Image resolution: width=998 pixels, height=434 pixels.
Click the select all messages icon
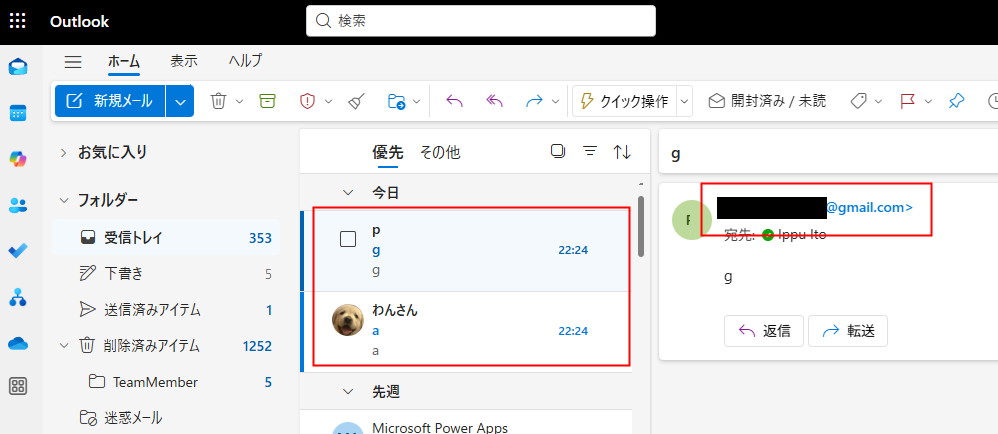click(x=558, y=151)
